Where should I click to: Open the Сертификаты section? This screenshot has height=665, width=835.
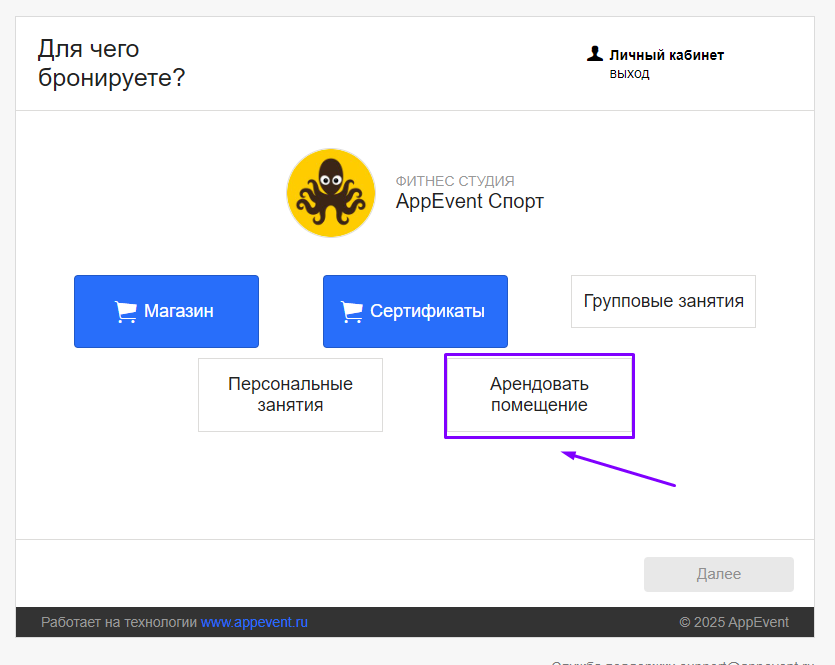coord(415,311)
